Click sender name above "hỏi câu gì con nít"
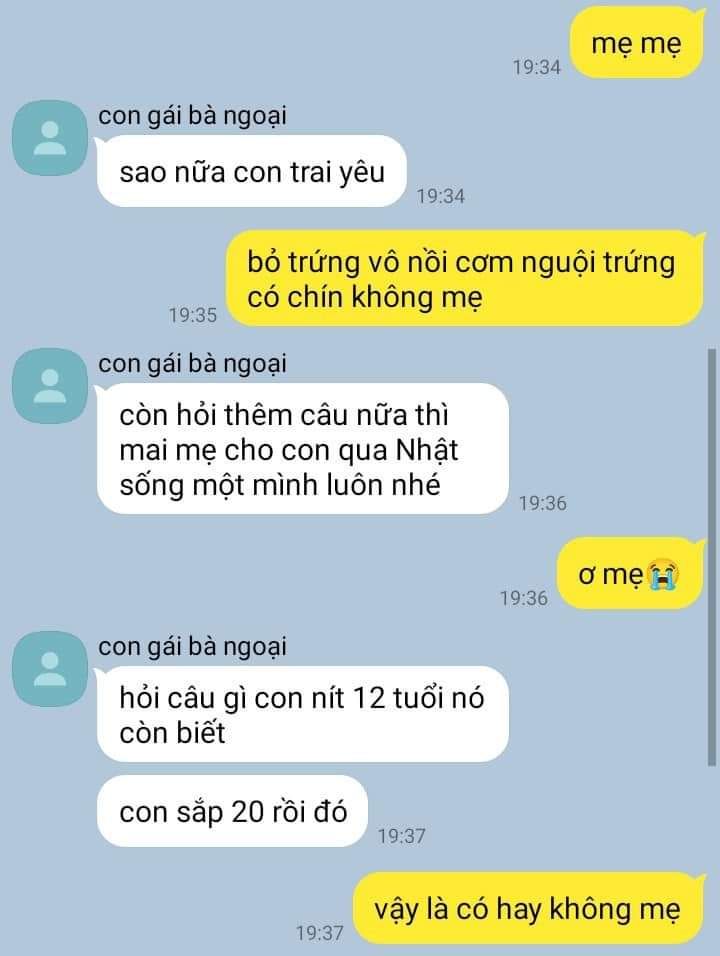 click(x=192, y=646)
